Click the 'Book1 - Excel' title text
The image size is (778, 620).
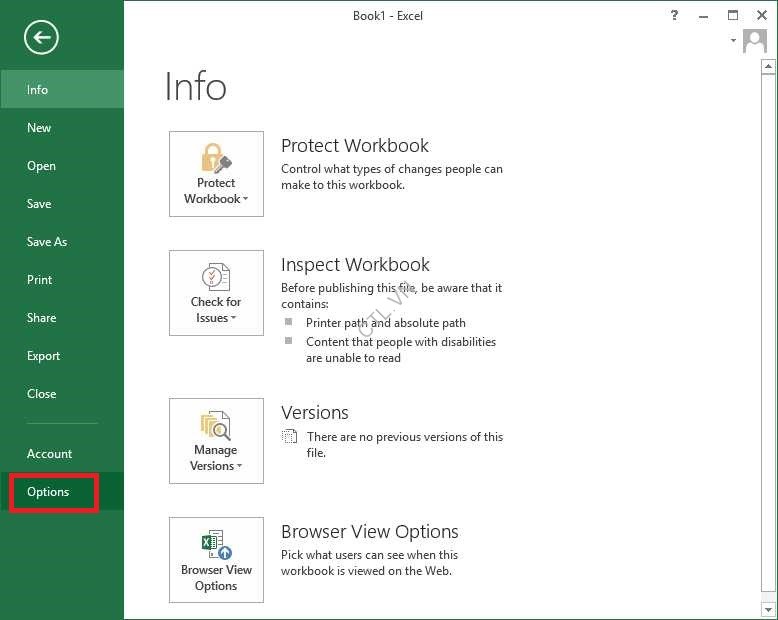pos(388,16)
